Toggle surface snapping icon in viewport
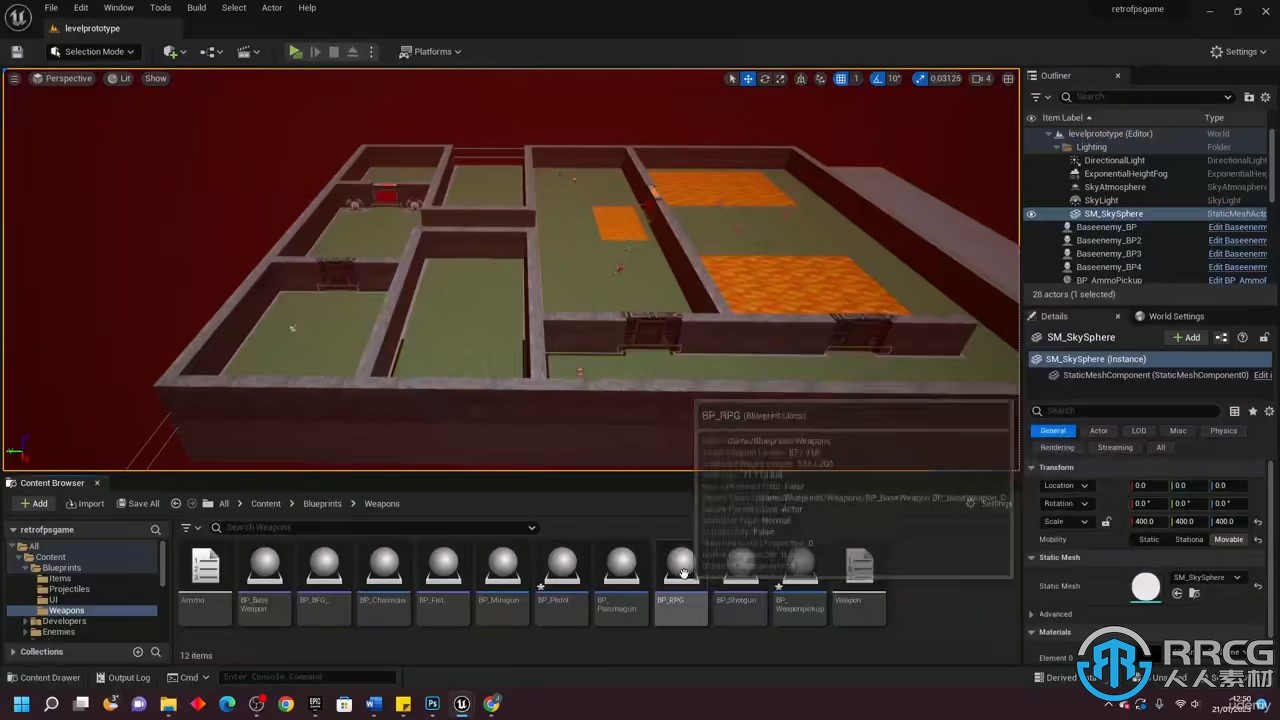 (x=821, y=78)
